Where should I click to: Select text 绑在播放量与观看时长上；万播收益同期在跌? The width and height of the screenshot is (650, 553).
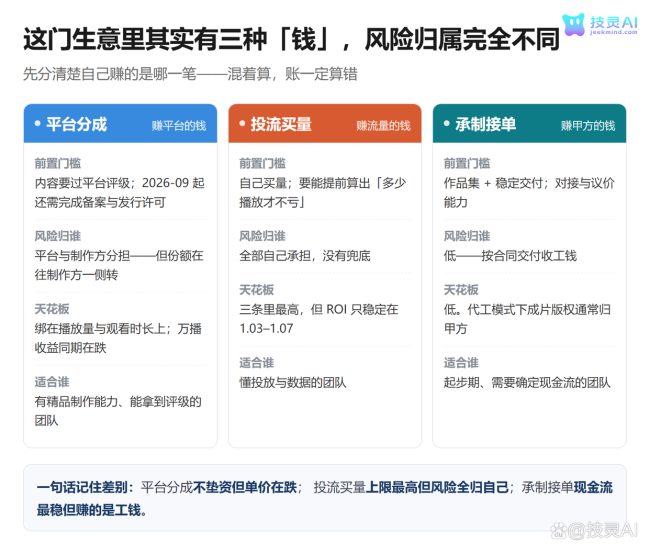coord(118,338)
